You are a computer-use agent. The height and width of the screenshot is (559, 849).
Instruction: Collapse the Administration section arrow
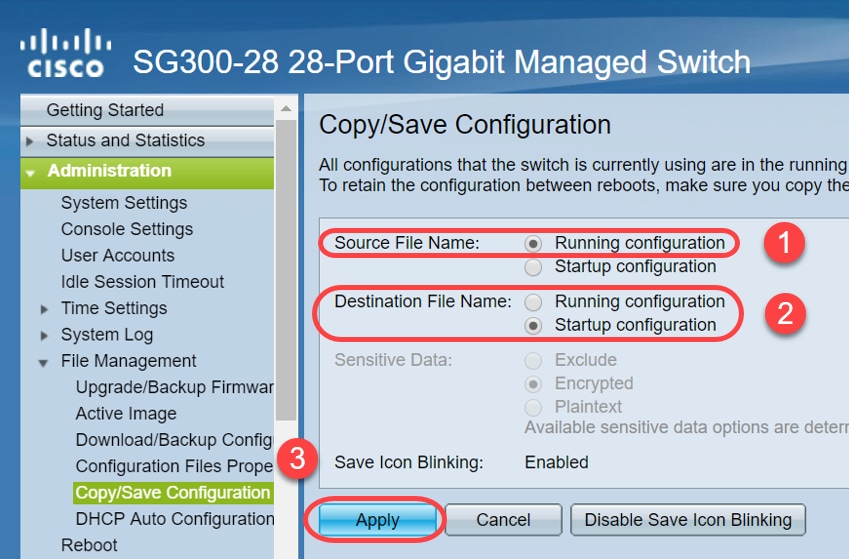[30, 172]
